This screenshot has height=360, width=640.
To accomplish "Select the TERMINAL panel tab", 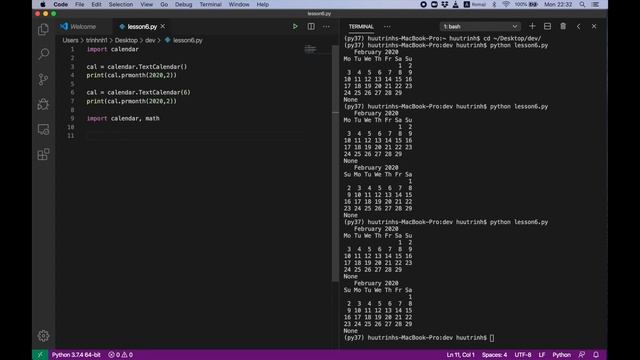I will pos(361,27).
